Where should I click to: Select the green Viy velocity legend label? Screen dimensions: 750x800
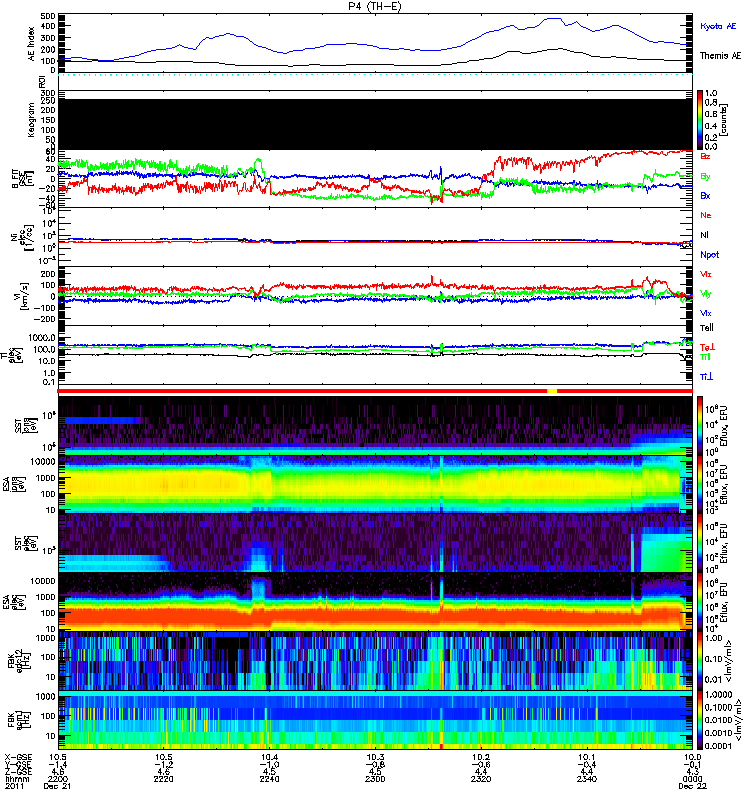(x=706, y=294)
